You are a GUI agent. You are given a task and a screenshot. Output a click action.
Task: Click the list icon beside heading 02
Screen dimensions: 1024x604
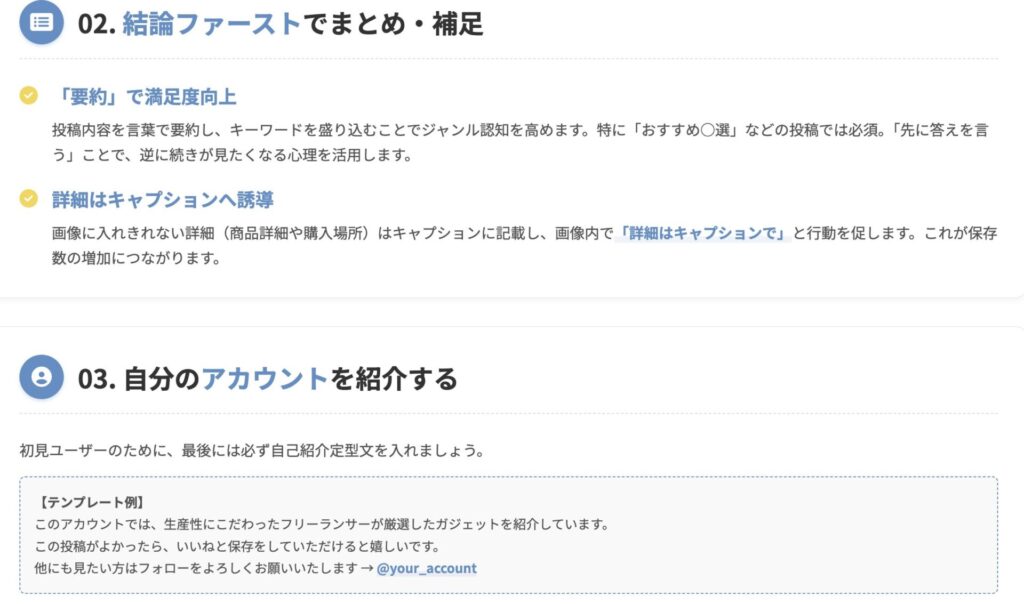click(x=41, y=23)
